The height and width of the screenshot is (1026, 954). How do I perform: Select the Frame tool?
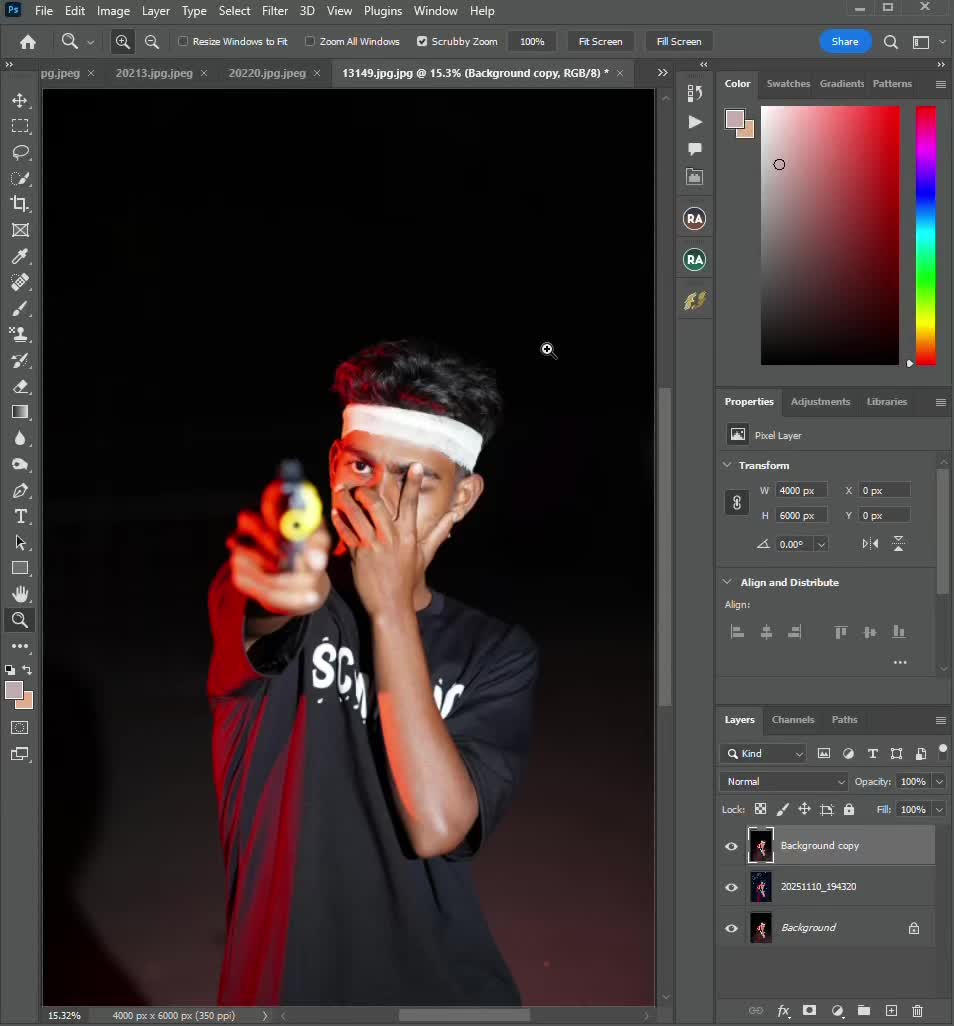coord(20,230)
